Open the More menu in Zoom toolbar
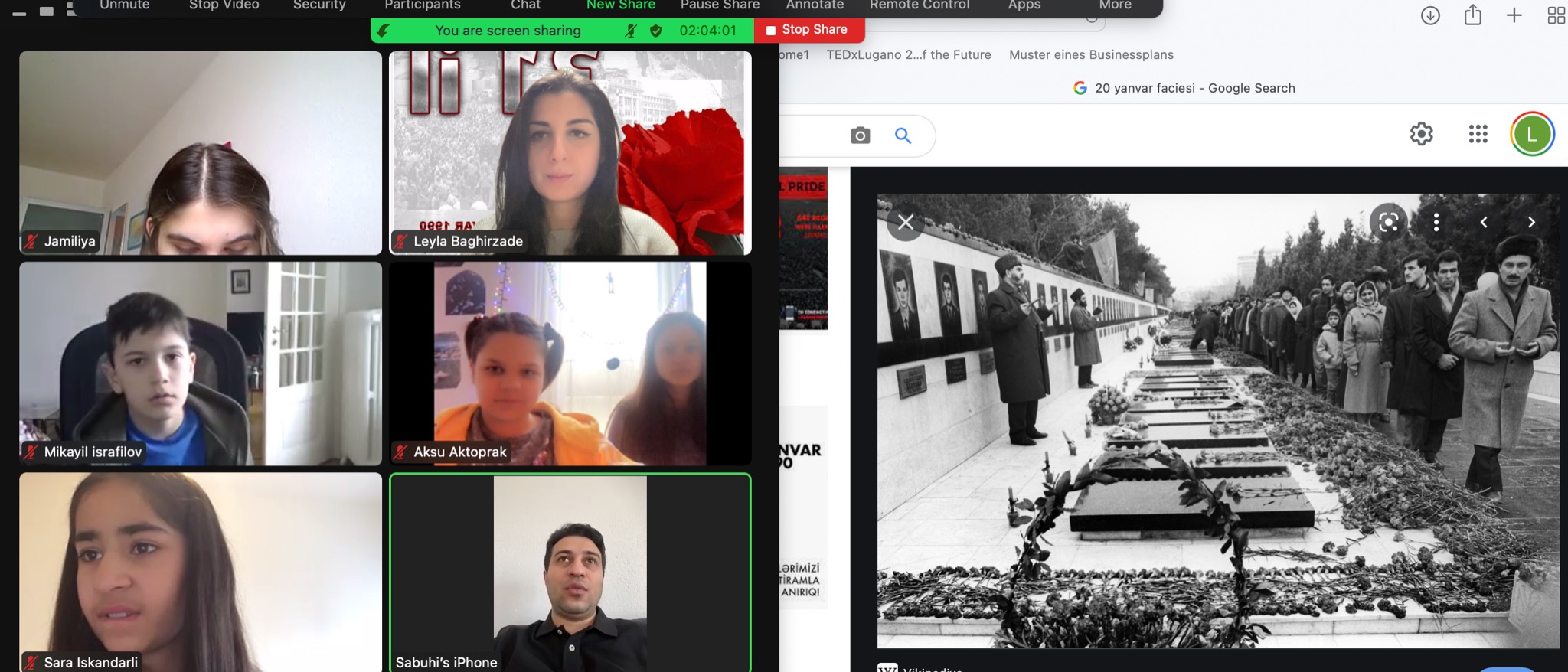Image resolution: width=1568 pixels, height=672 pixels. tap(1115, 5)
